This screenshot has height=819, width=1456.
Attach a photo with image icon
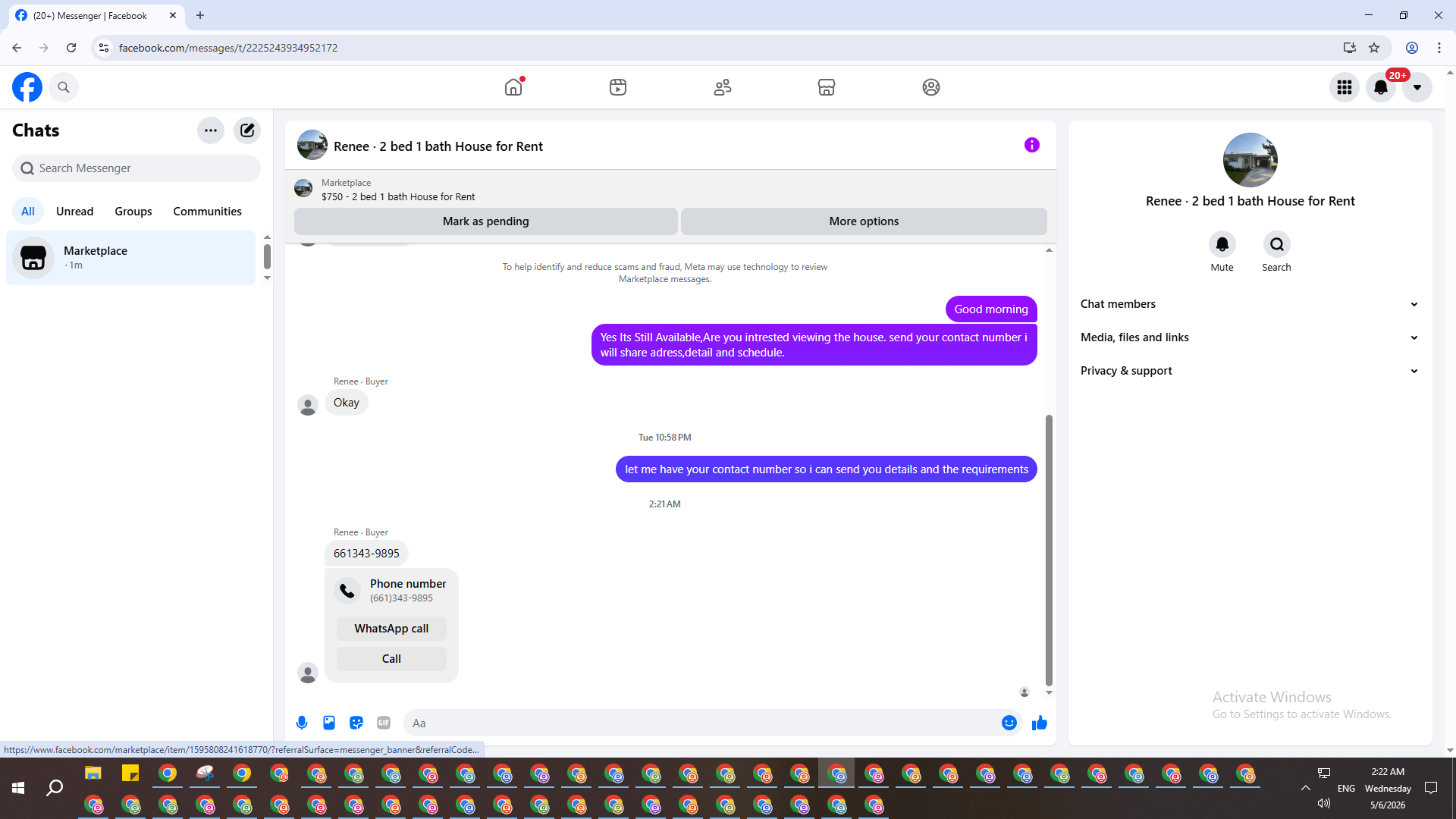pyautogui.click(x=329, y=723)
